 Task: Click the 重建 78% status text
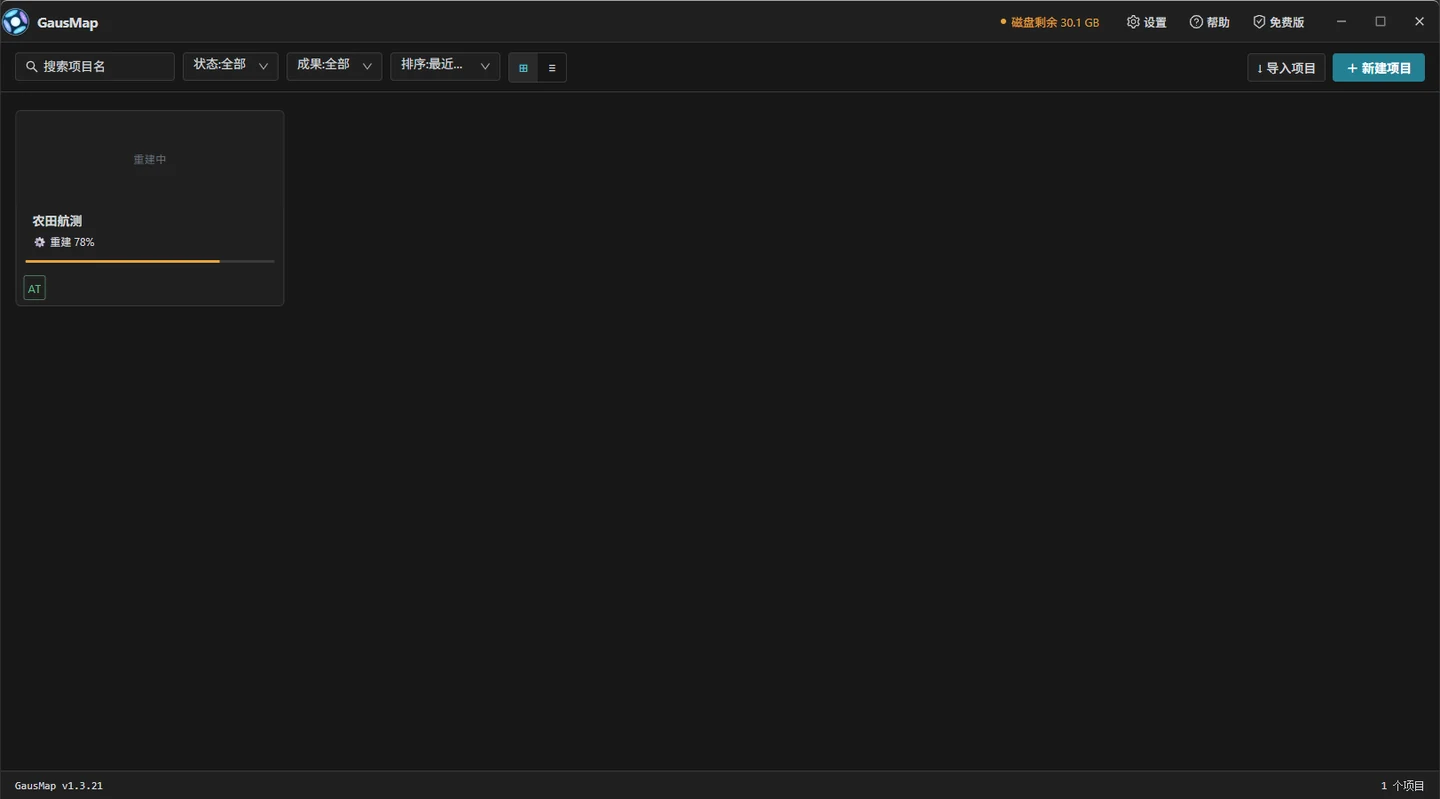(x=72, y=242)
